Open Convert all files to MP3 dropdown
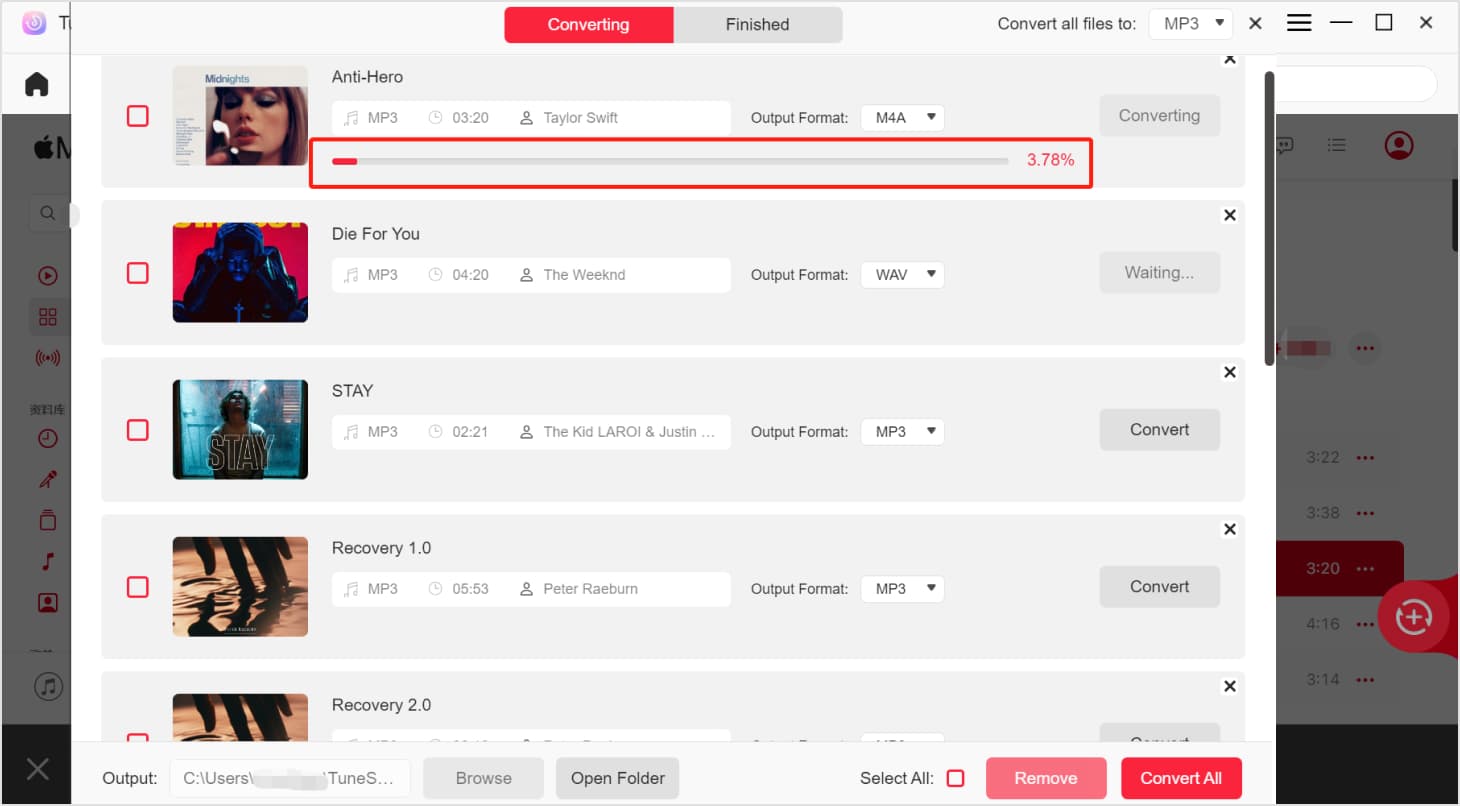Image resolution: width=1460 pixels, height=806 pixels. point(1190,23)
